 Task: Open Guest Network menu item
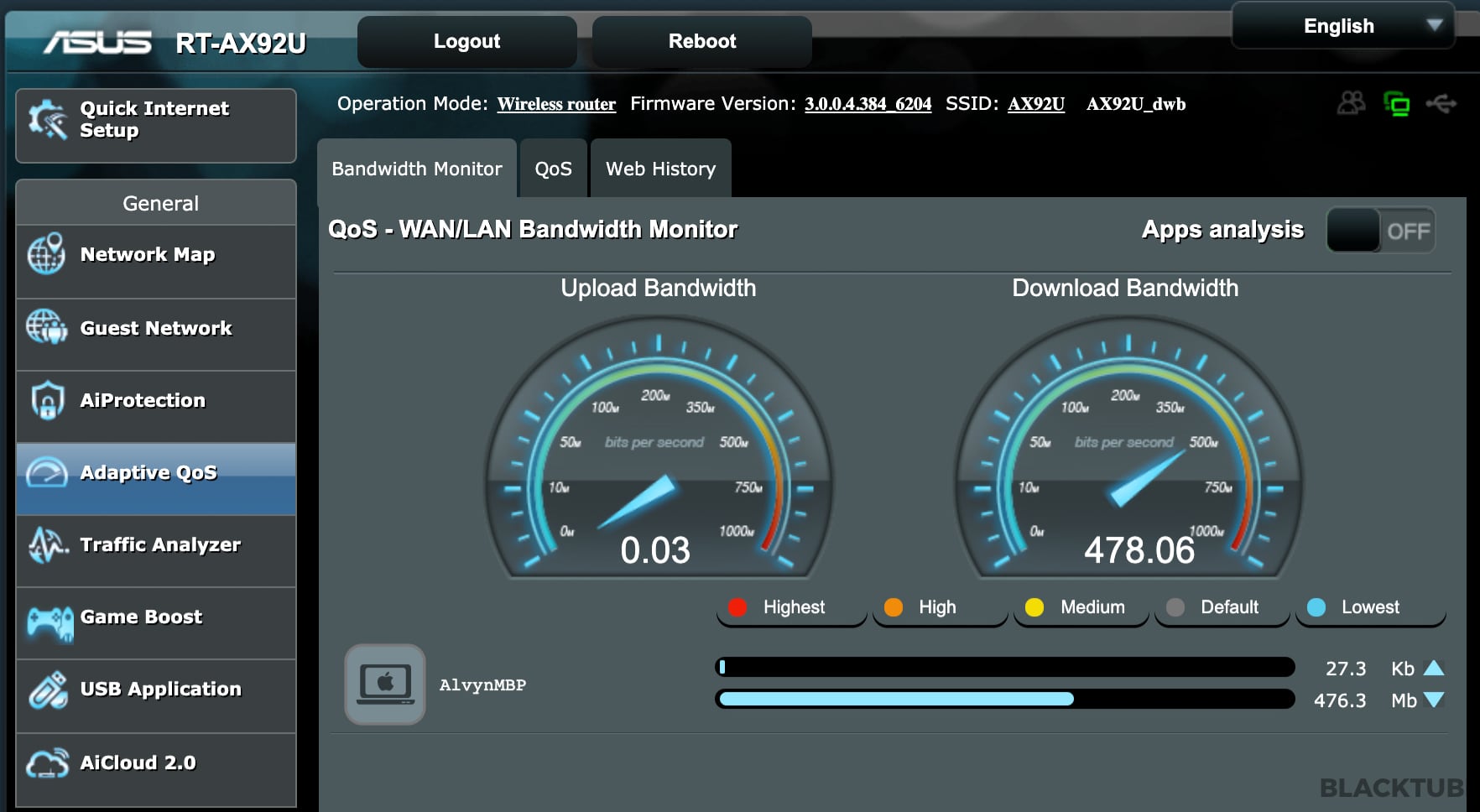156,335
